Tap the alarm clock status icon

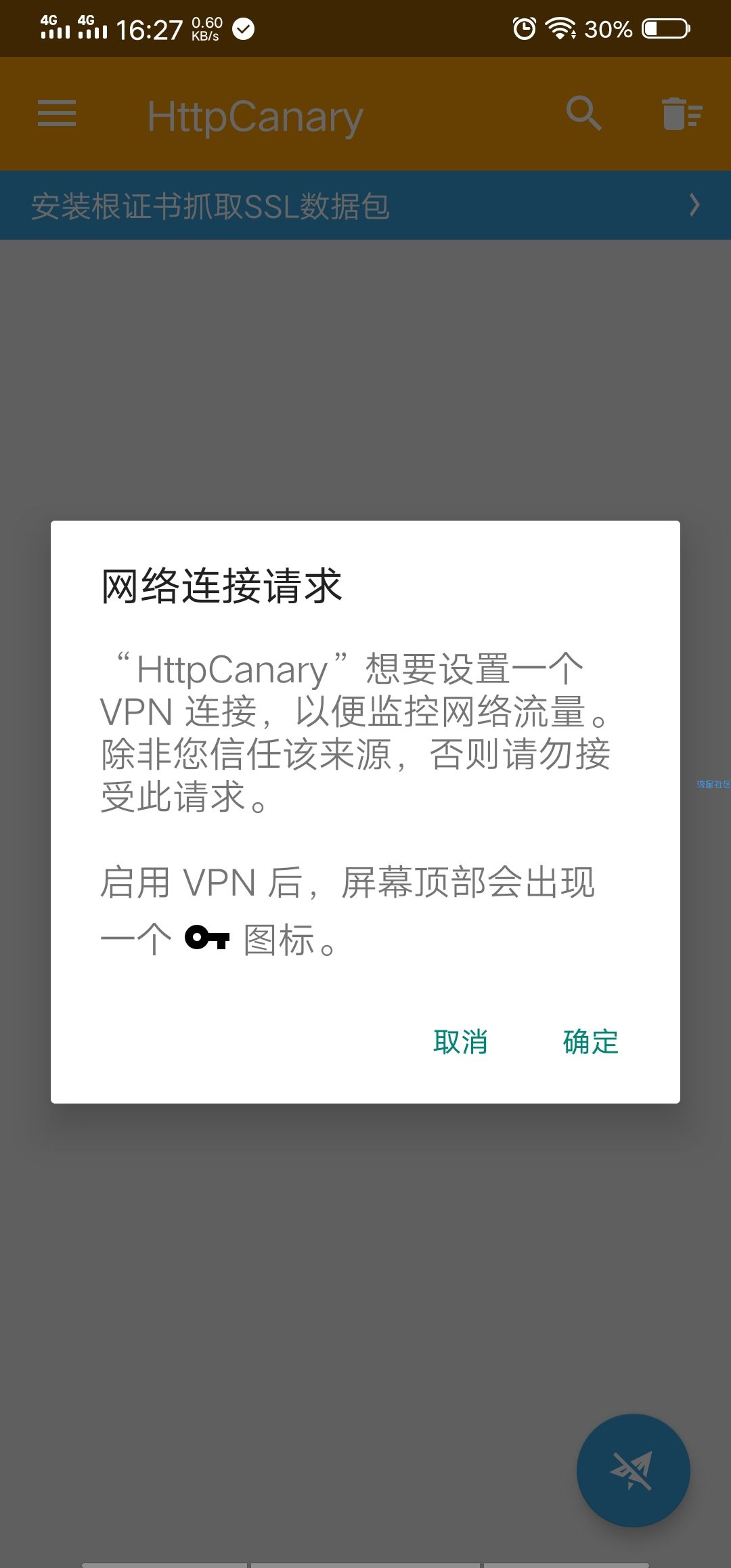coord(524,28)
